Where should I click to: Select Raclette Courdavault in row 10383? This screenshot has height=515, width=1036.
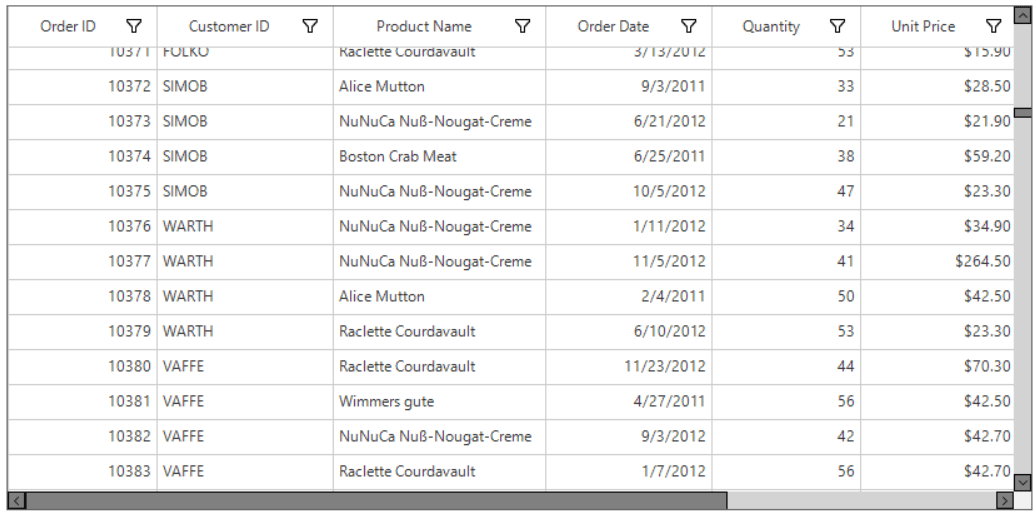(x=439, y=472)
